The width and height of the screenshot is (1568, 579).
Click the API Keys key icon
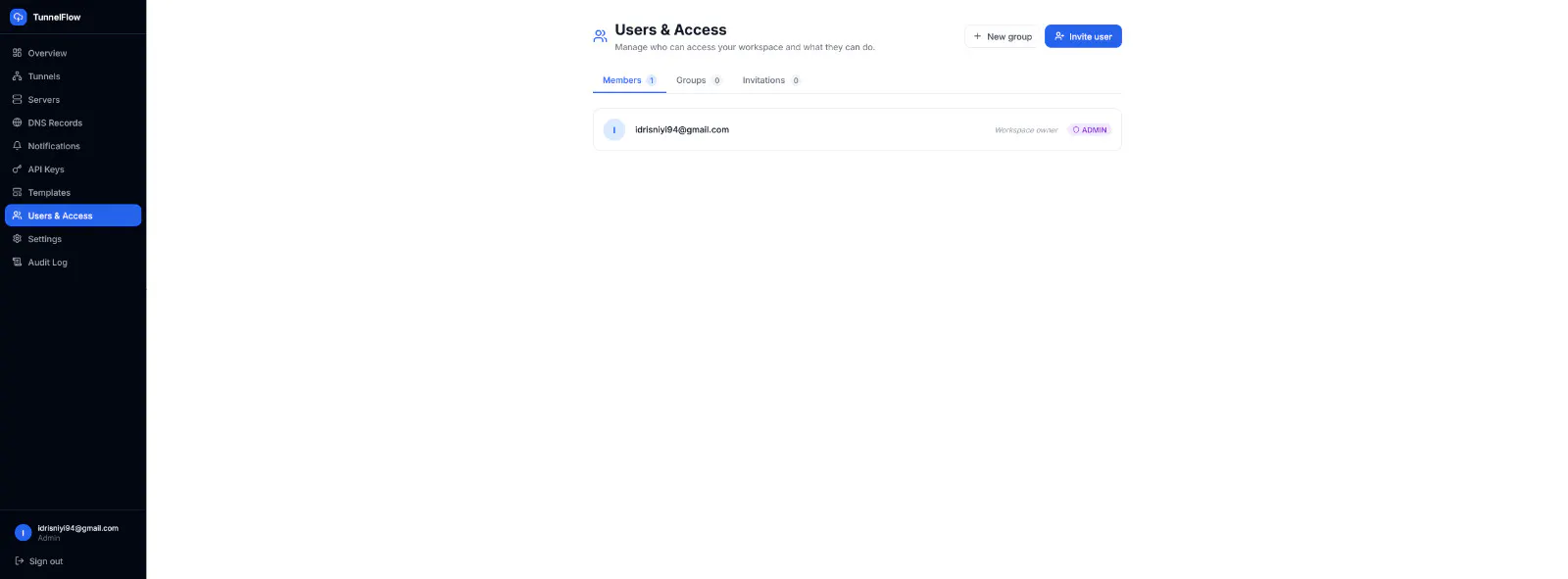click(x=17, y=169)
